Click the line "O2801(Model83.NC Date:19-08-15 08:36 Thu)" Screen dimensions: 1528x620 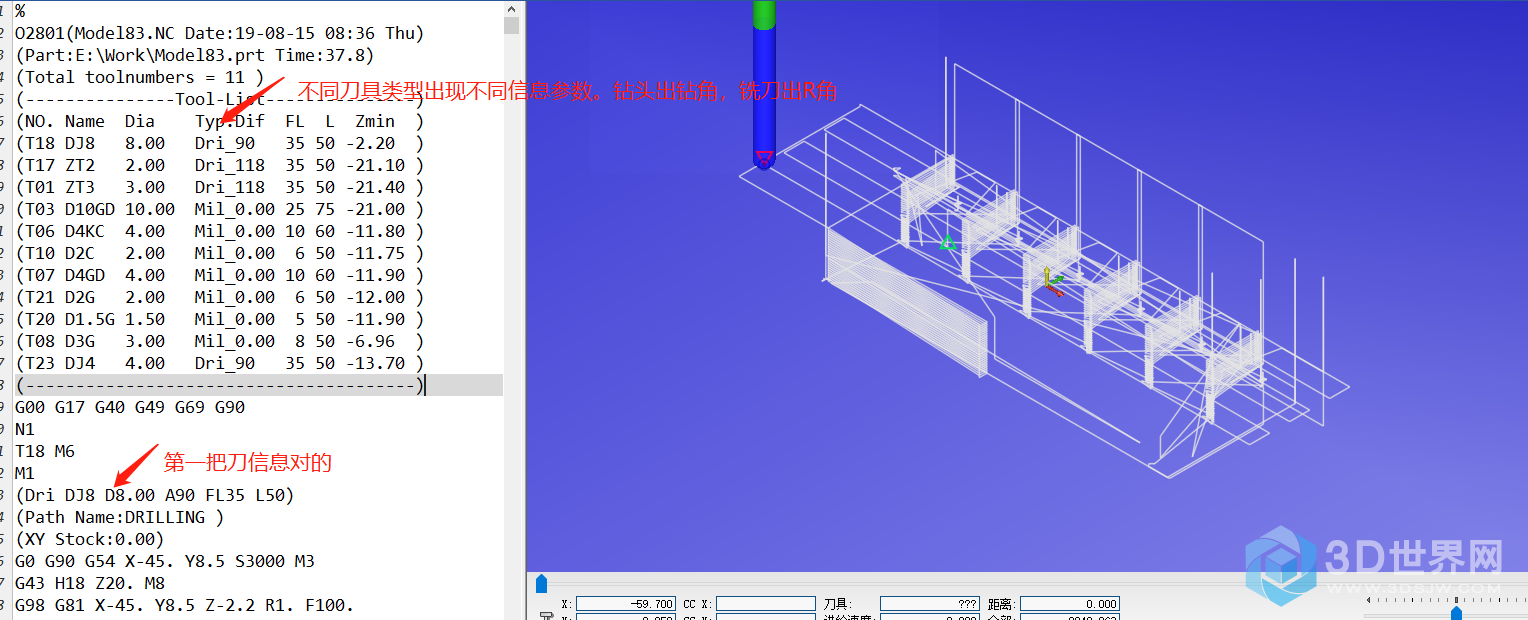click(220, 33)
